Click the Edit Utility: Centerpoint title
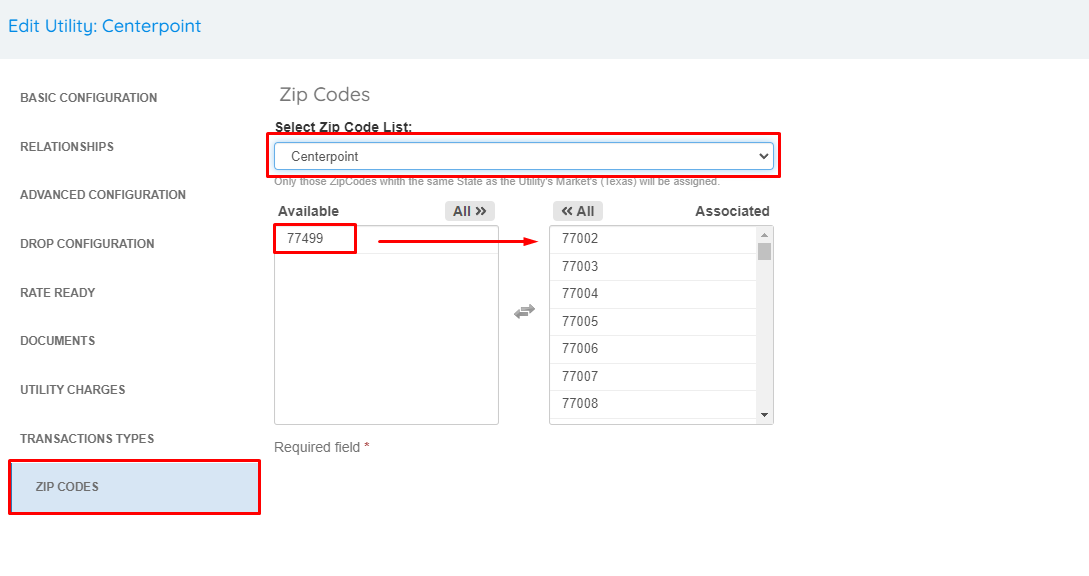 pos(104,26)
